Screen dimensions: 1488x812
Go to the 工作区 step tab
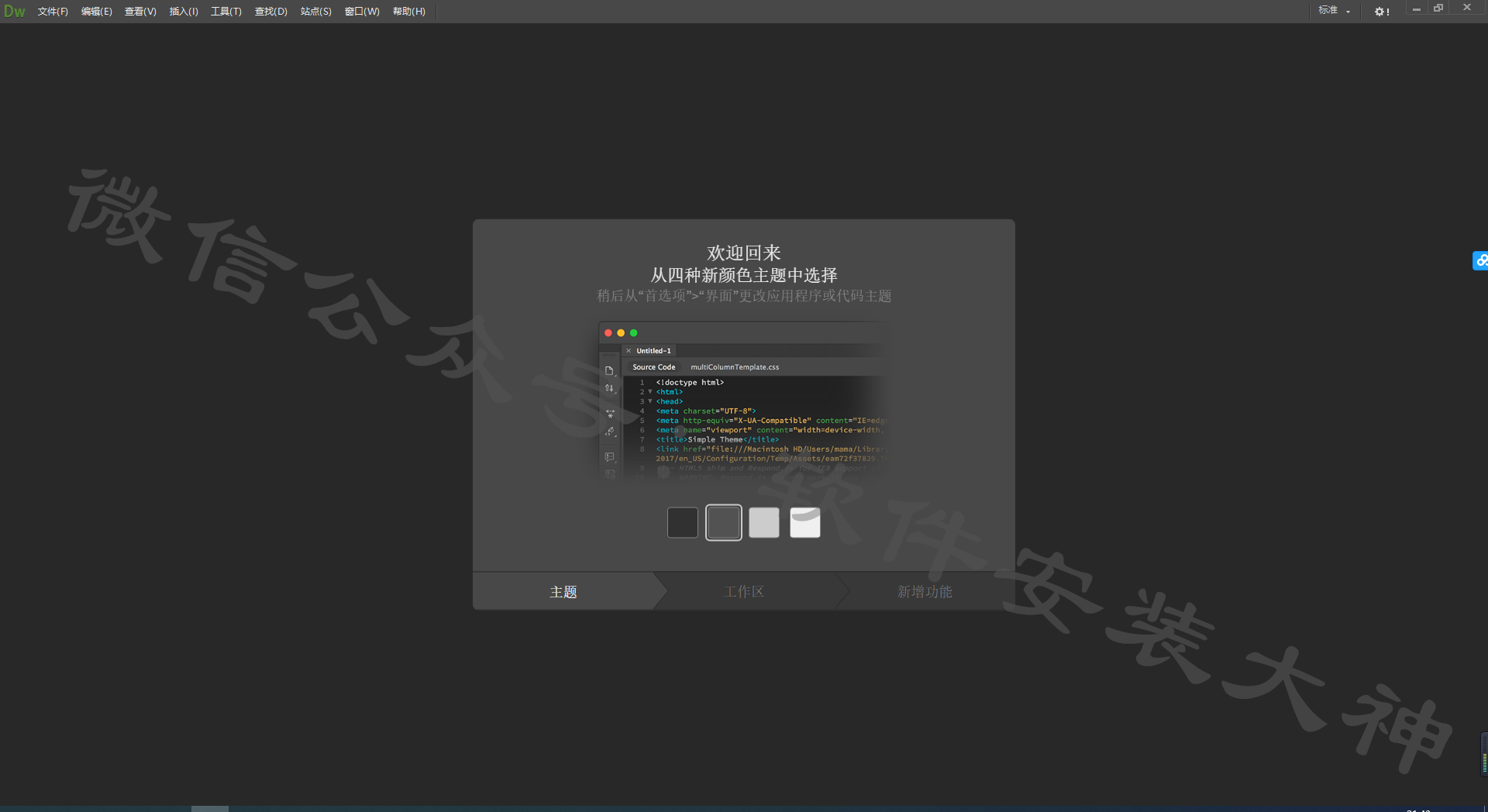tap(744, 592)
